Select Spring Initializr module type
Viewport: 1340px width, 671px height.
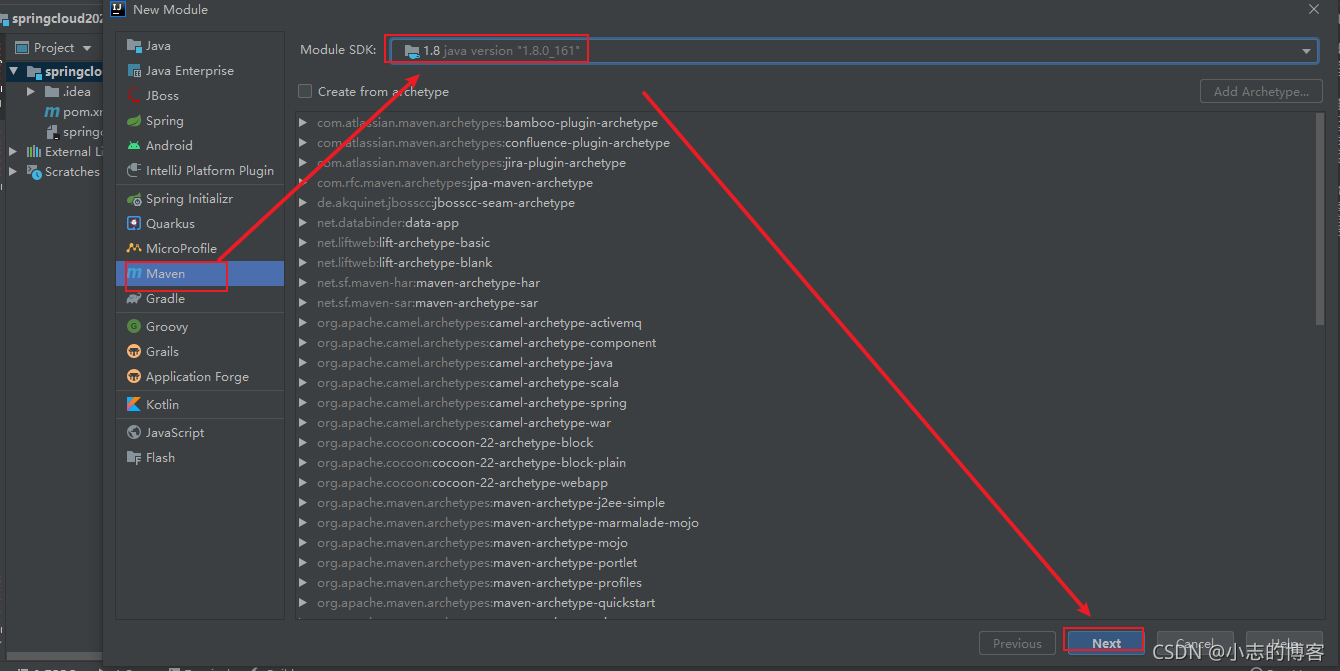tap(200, 199)
